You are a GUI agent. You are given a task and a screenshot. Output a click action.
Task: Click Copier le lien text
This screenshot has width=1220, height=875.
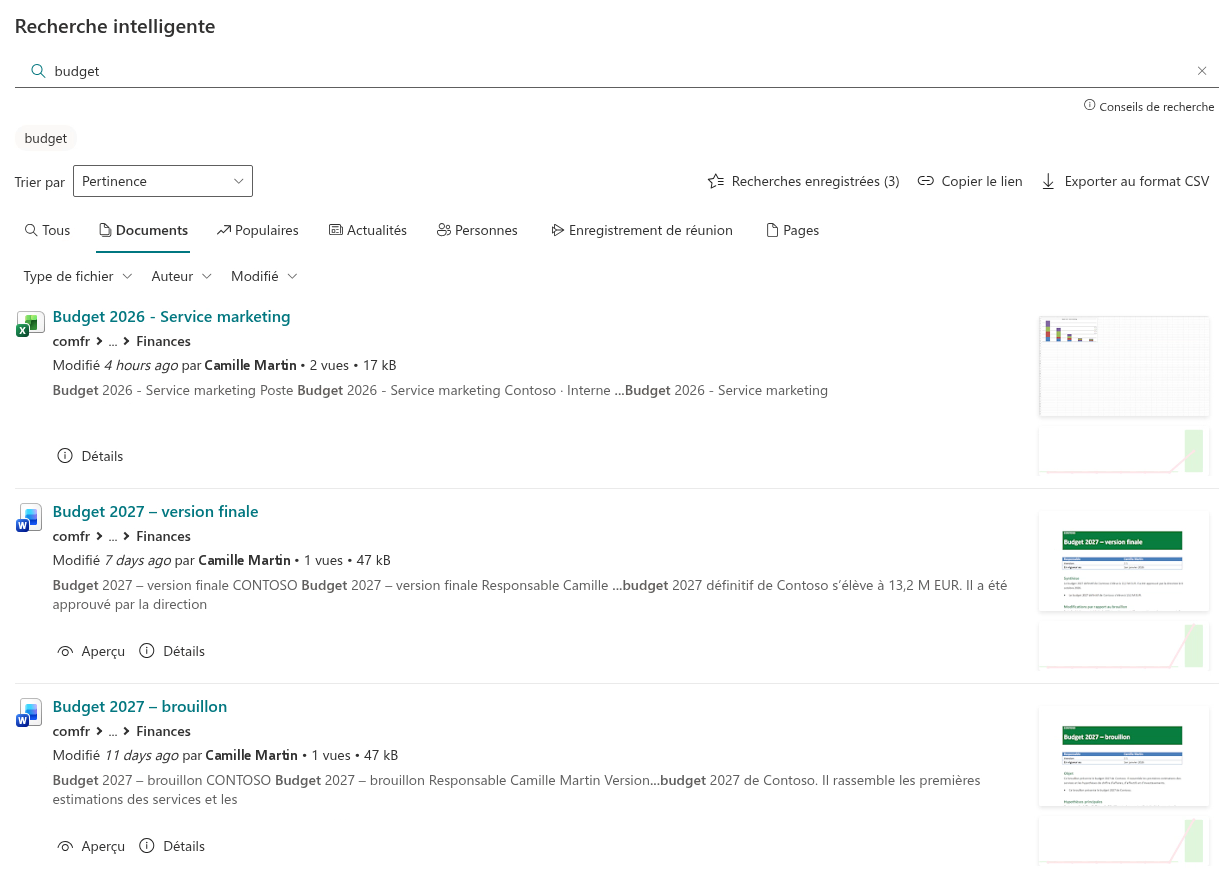[982, 181]
